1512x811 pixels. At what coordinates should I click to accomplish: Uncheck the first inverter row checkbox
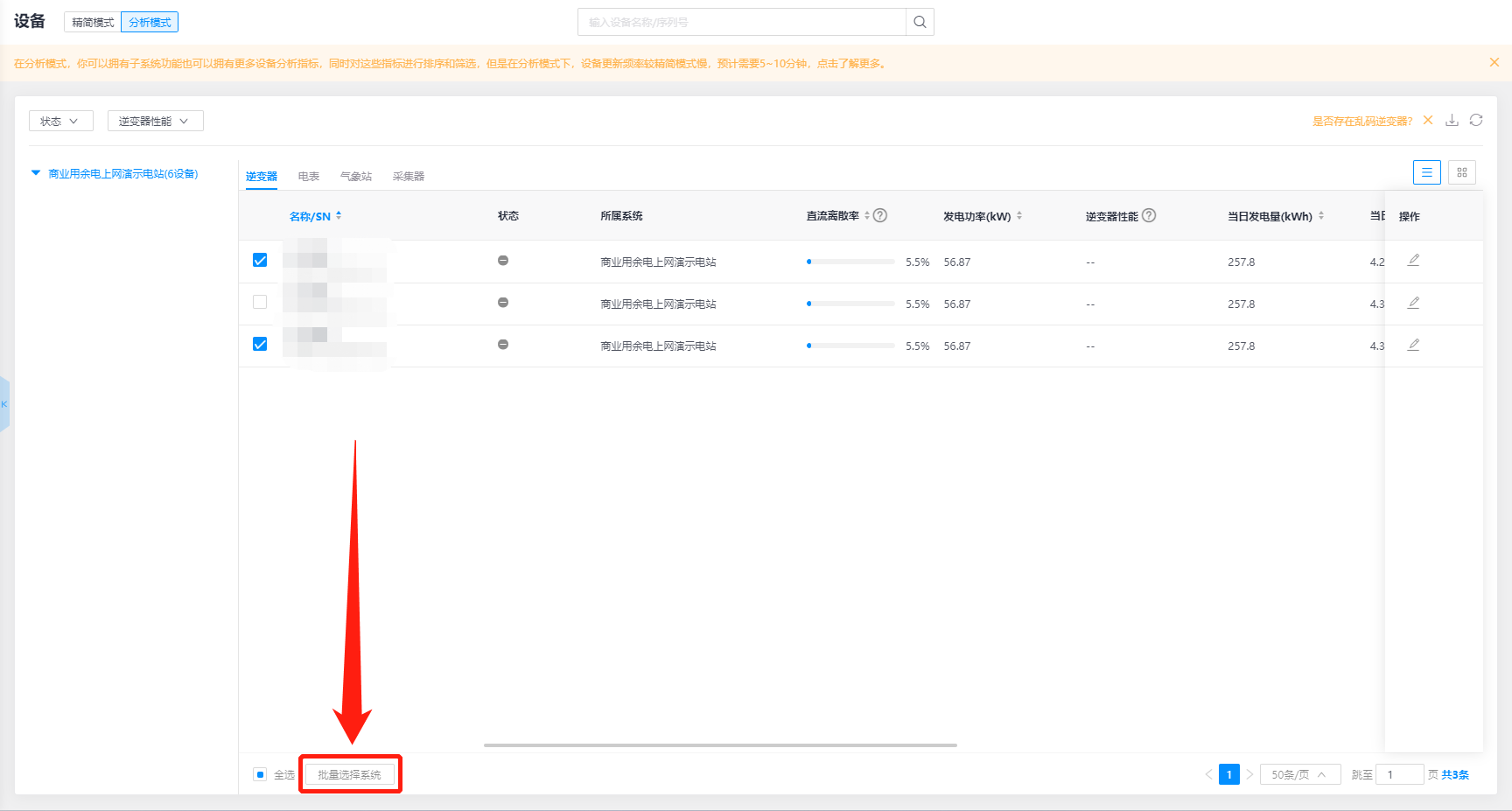[x=260, y=261]
